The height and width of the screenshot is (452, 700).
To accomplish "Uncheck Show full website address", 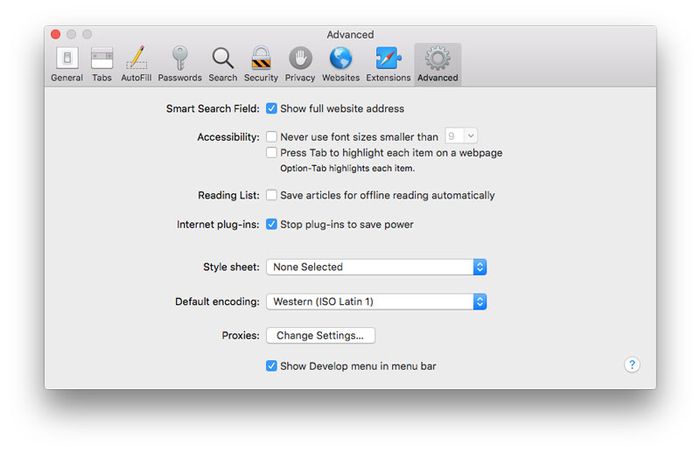I will click(x=271, y=109).
